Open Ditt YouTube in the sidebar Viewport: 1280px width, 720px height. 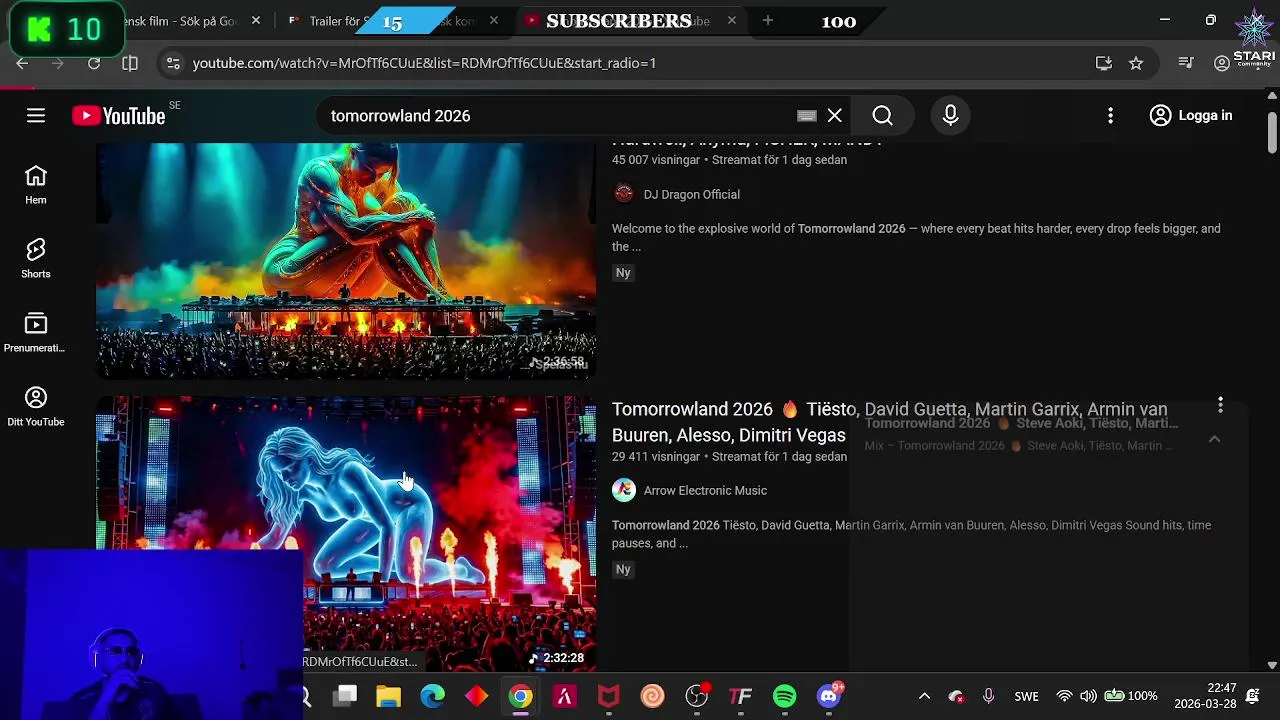(36, 407)
